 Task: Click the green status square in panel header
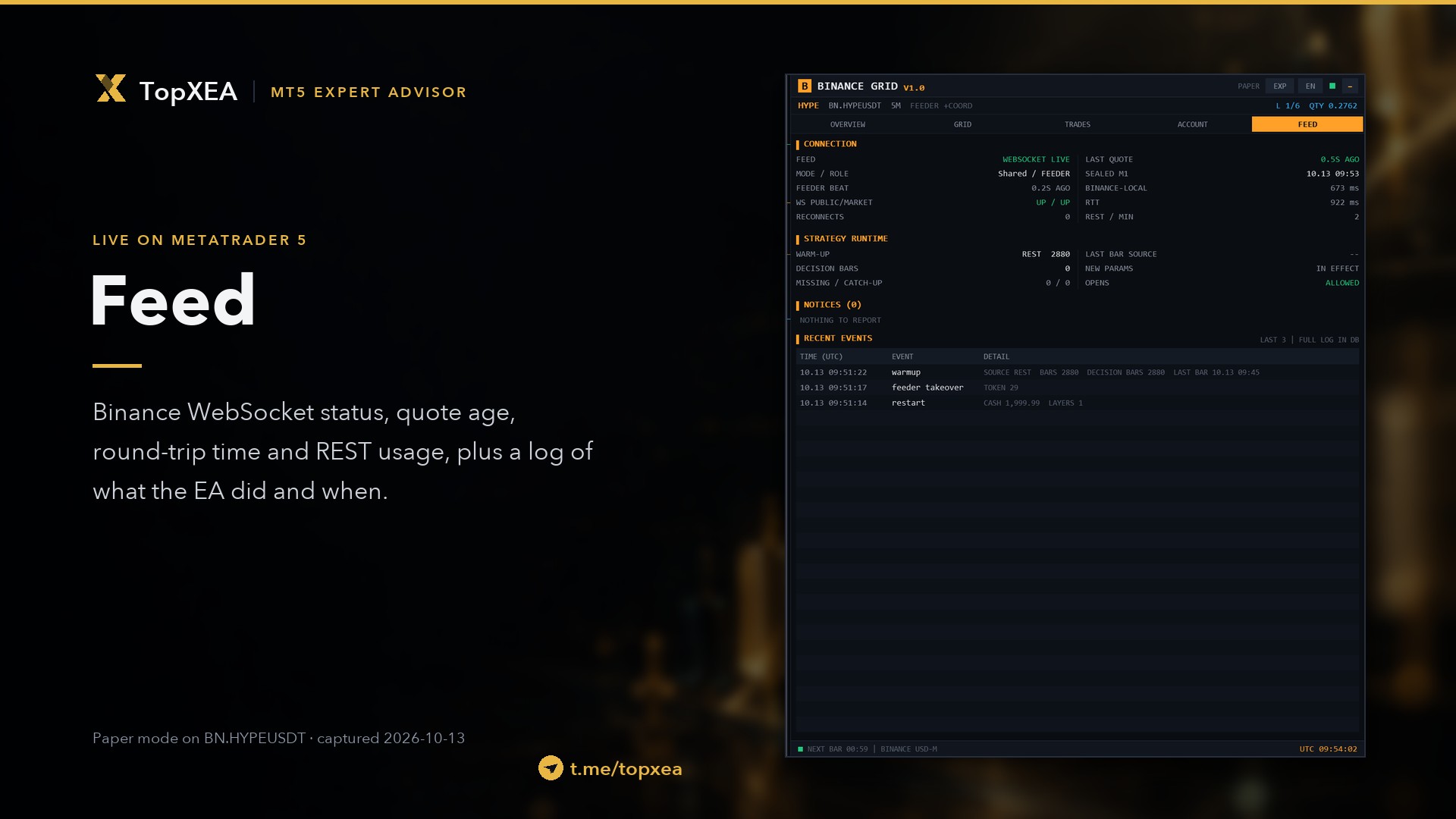coord(1332,86)
